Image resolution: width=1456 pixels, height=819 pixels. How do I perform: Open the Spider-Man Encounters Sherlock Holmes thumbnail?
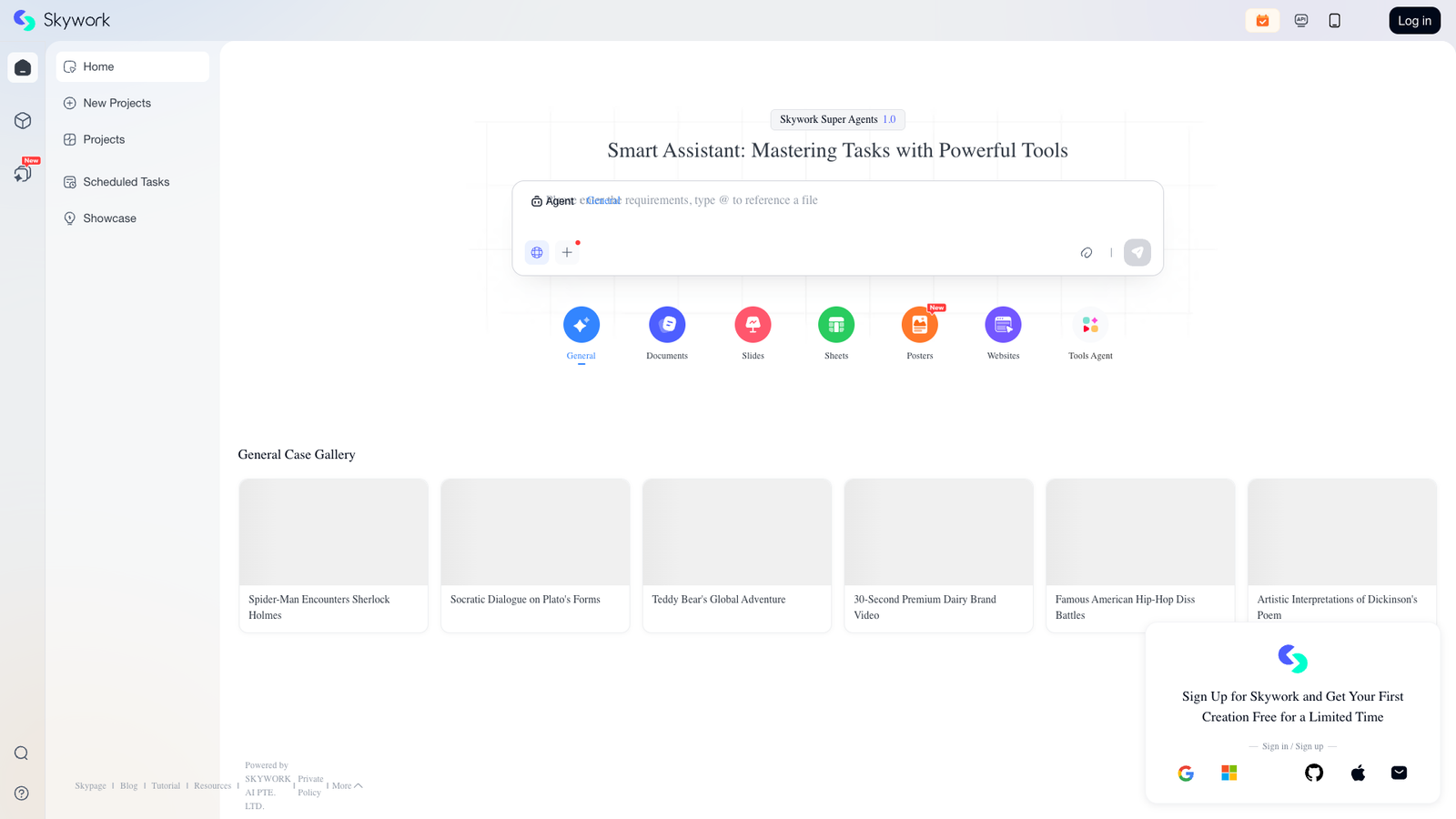334,532
